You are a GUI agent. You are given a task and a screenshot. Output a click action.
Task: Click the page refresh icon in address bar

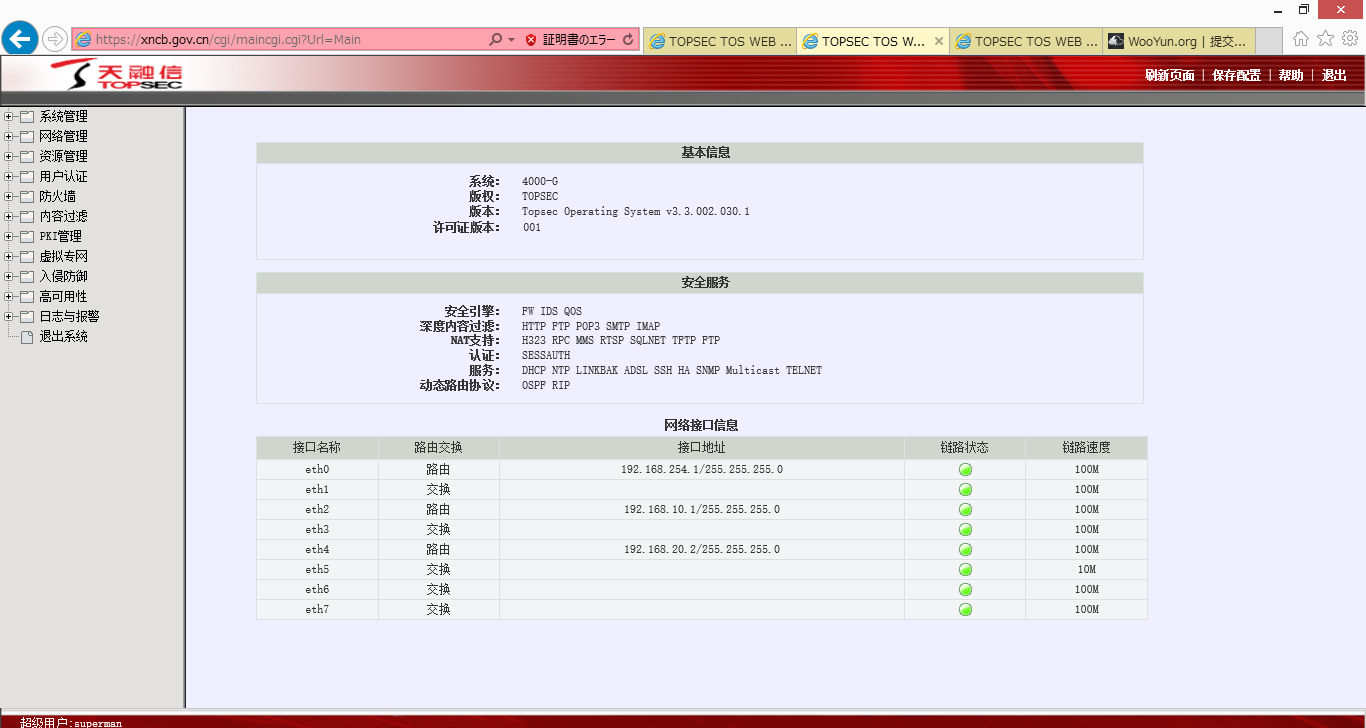click(628, 40)
